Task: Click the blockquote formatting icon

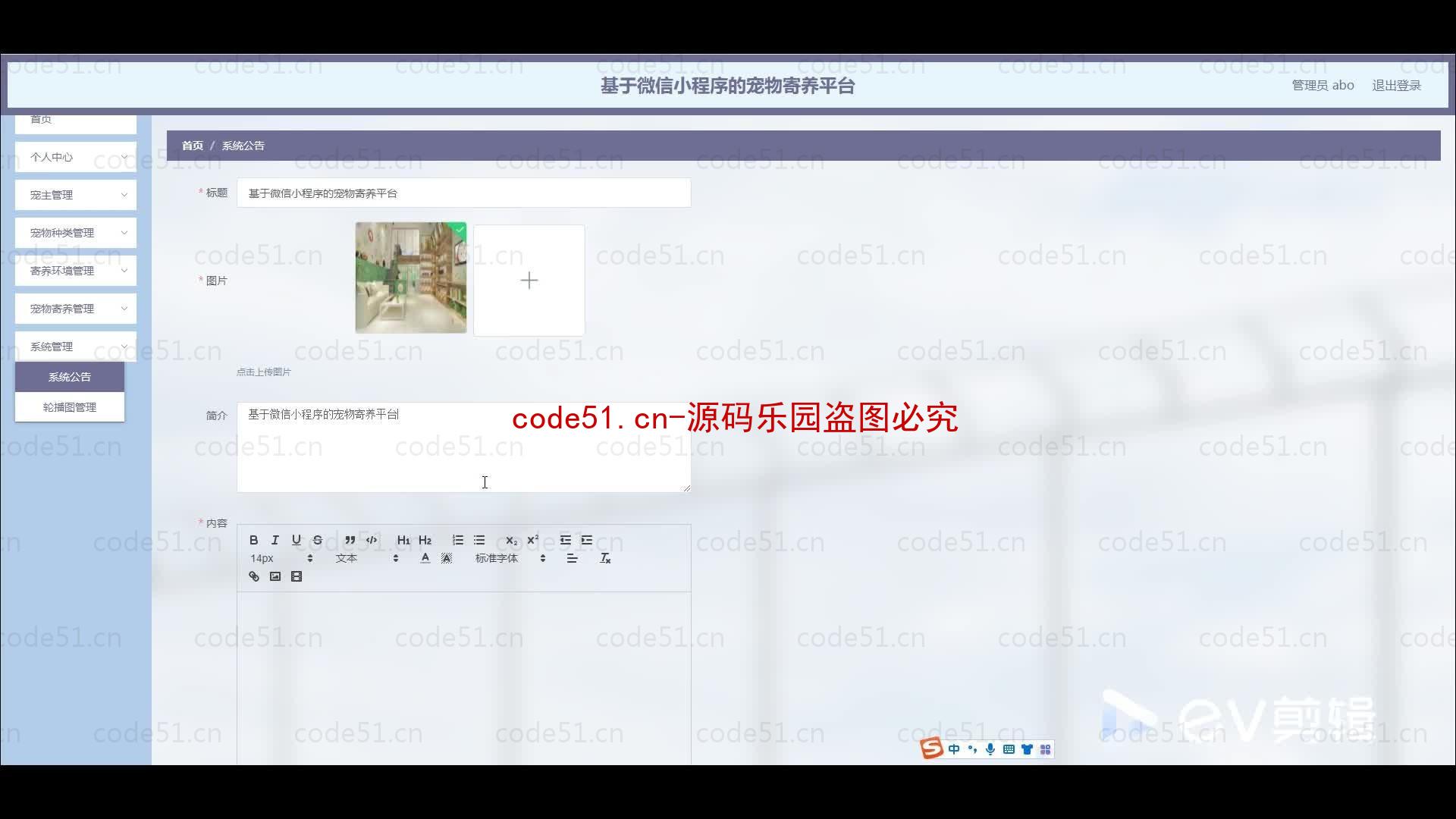Action: [x=350, y=540]
